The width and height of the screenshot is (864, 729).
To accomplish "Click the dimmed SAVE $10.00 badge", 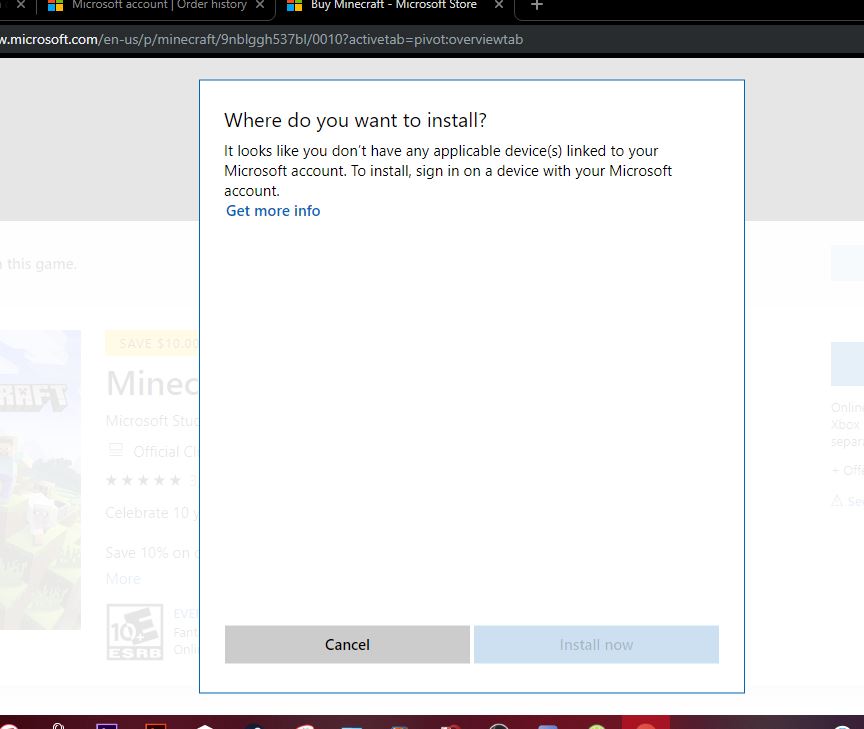I will click(x=152, y=344).
